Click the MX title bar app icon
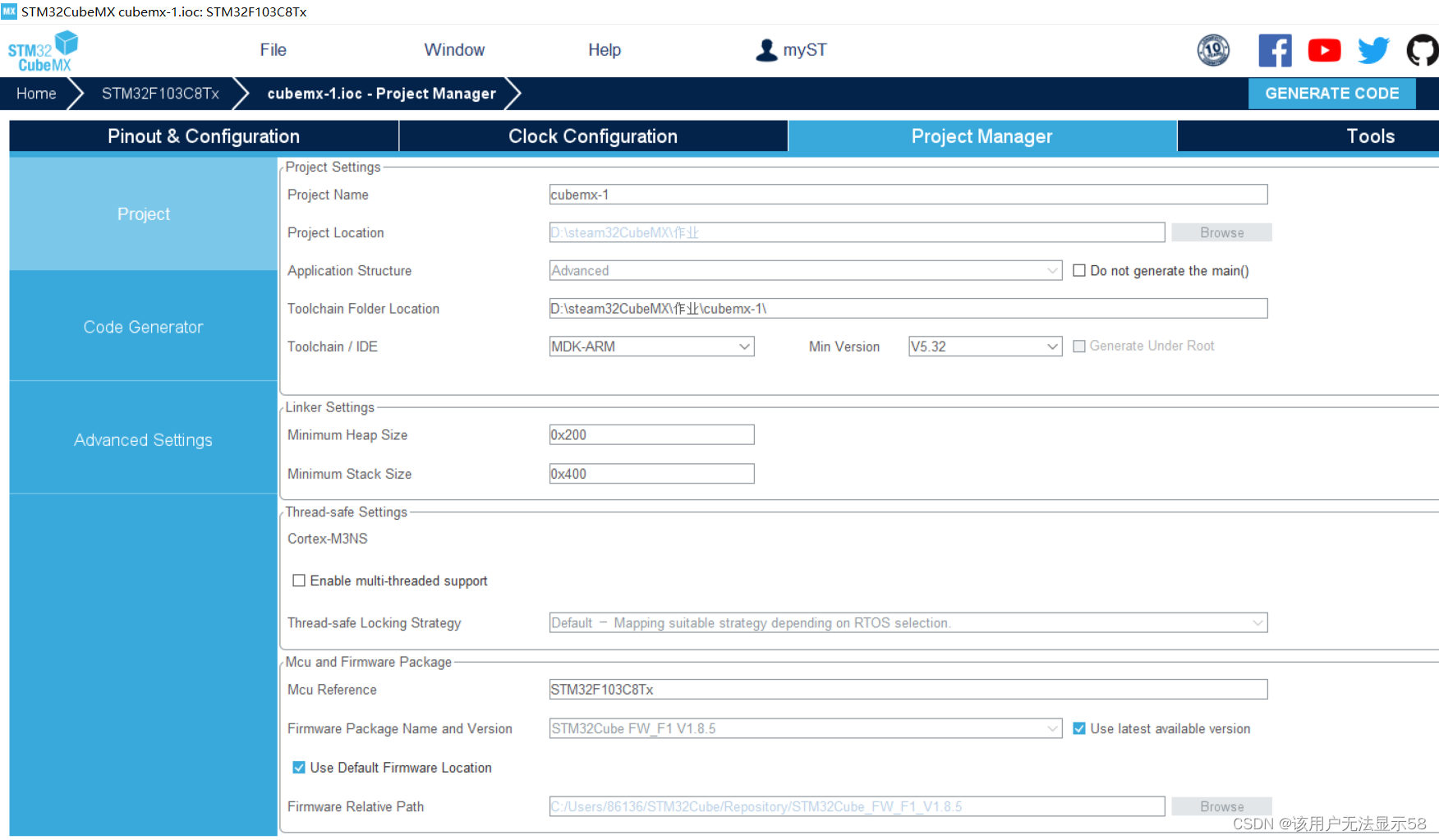 [x=9, y=11]
